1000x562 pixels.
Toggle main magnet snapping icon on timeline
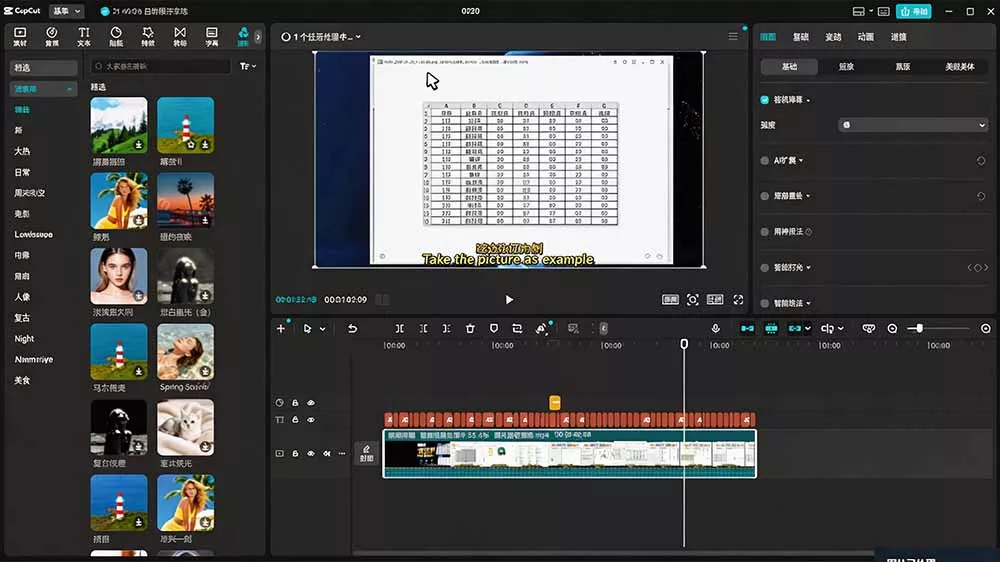(x=747, y=329)
